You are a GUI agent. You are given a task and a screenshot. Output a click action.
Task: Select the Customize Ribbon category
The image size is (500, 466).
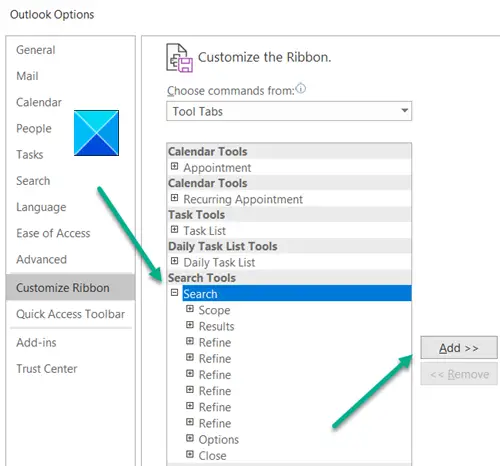(70, 288)
